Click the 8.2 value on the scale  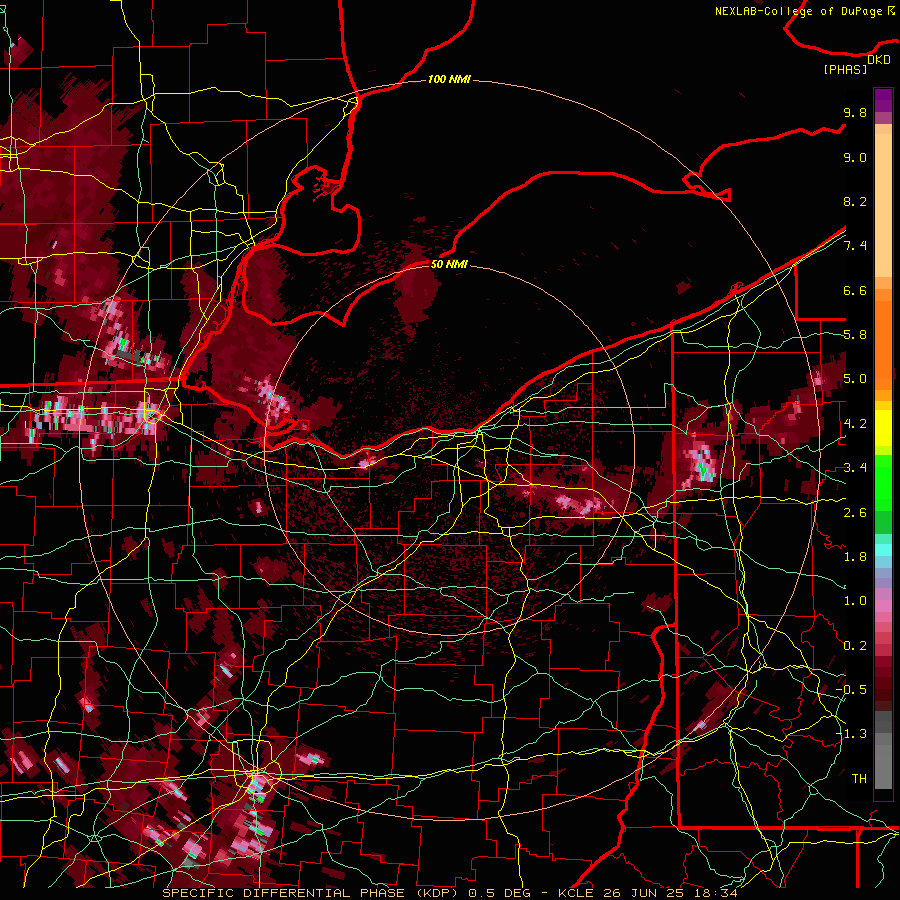(x=855, y=201)
